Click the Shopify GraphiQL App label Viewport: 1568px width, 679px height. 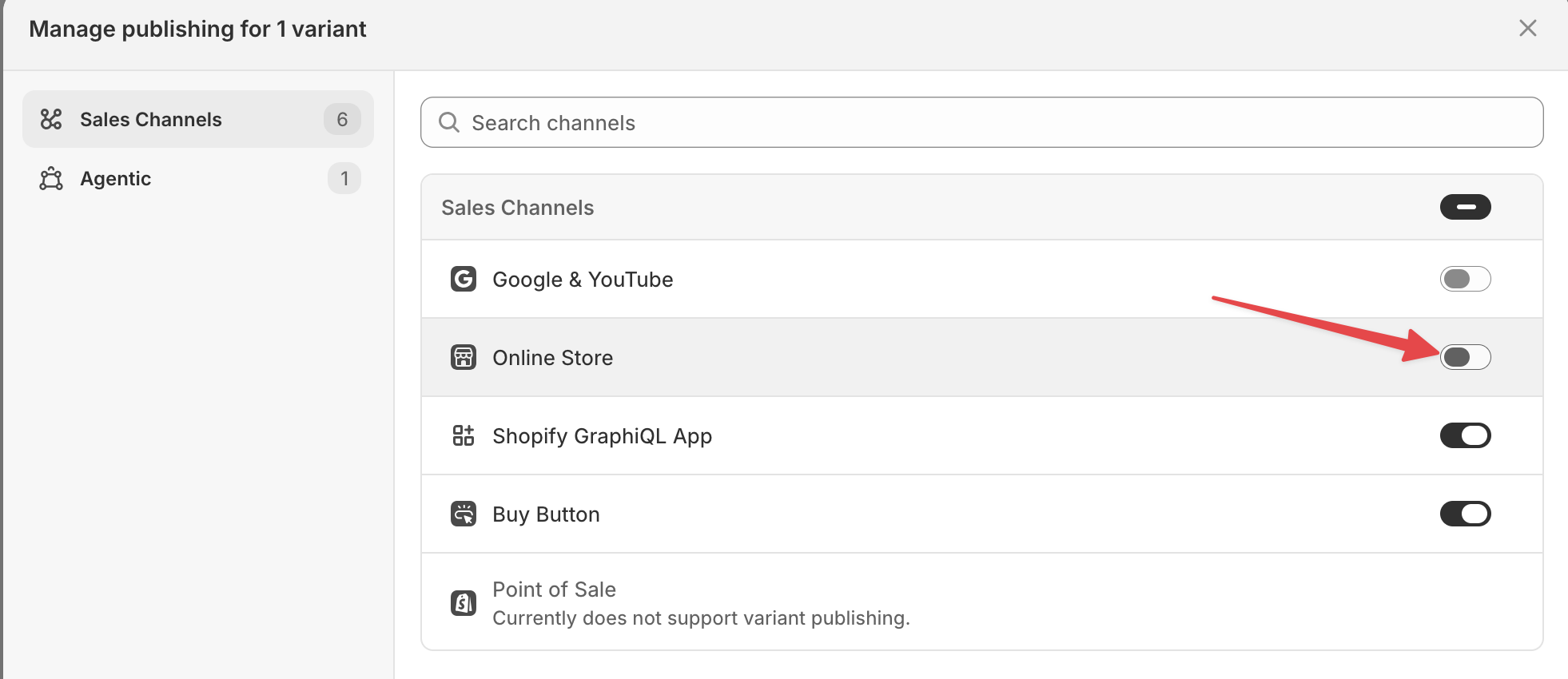[x=602, y=436]
